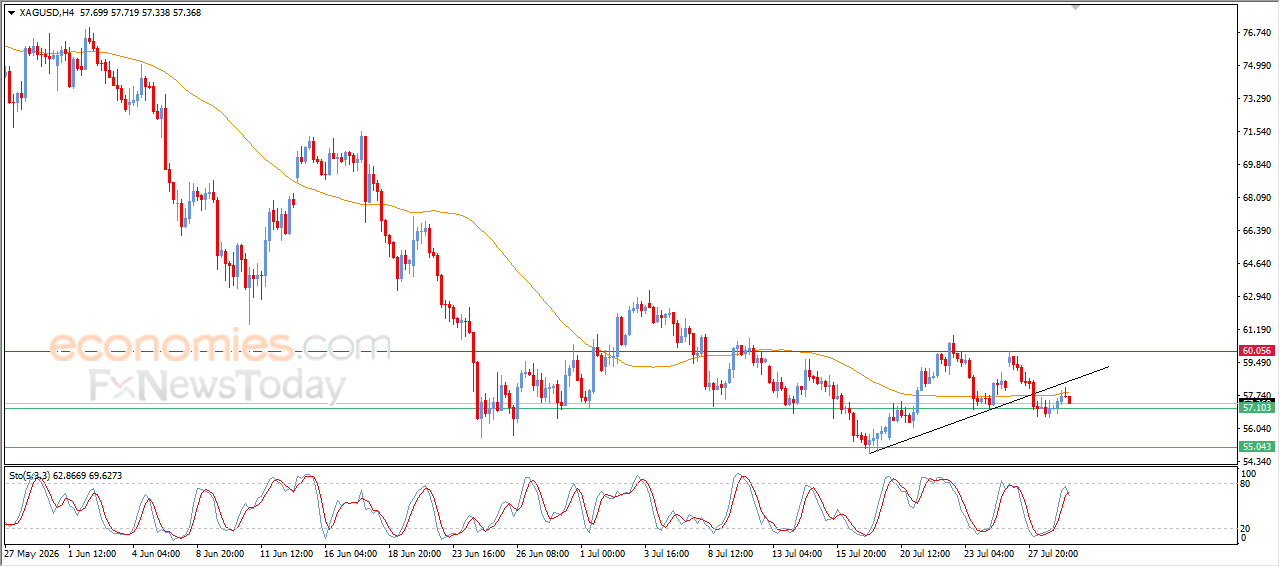
Task: Click the 54.340 price axis value
Action: coord(1258,462)
